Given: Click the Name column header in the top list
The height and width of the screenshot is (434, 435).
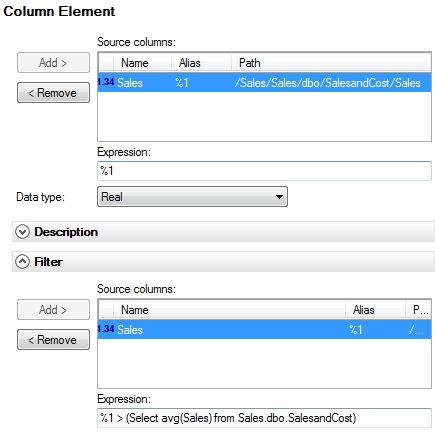Looking at the screenshot, I should 142,63.
